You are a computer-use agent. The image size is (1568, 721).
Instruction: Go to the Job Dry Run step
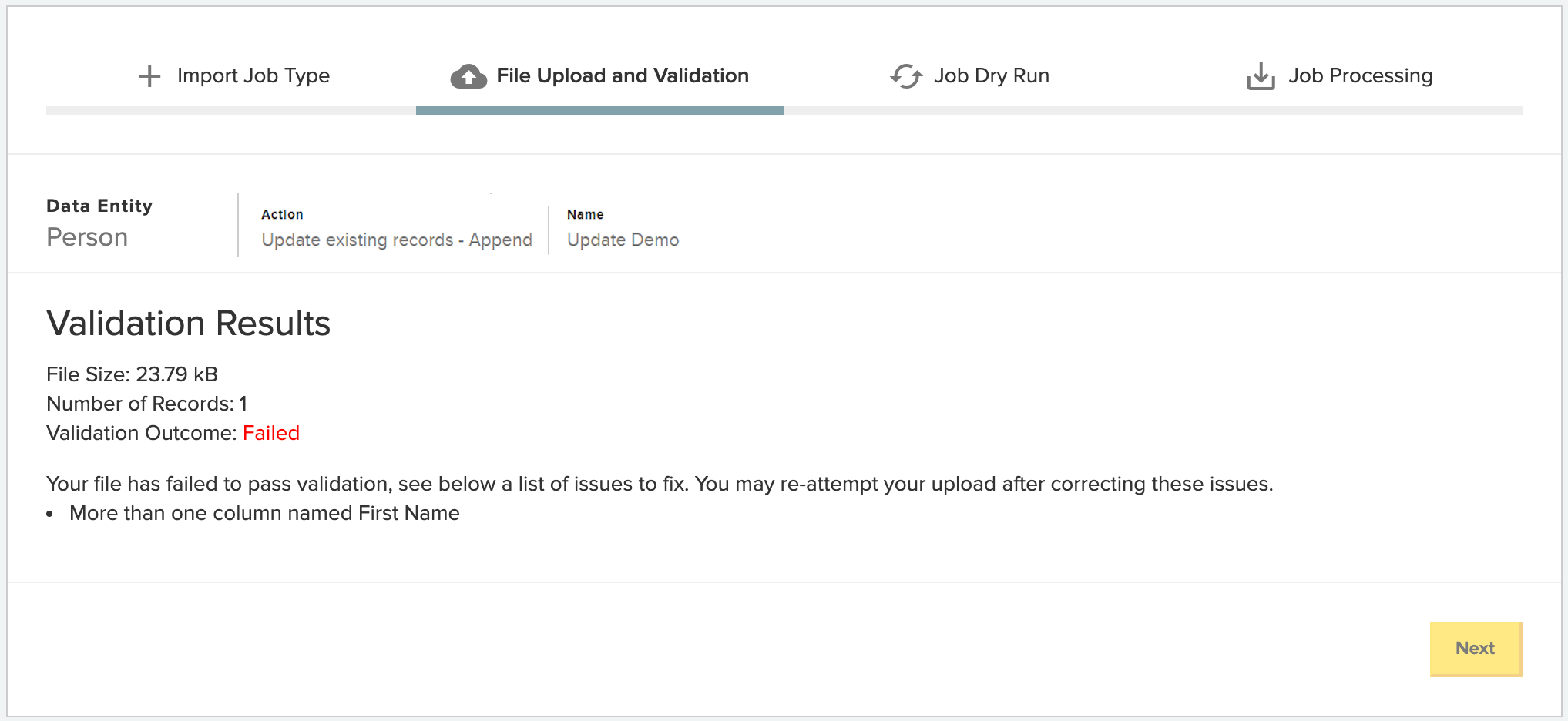(969, 75)
